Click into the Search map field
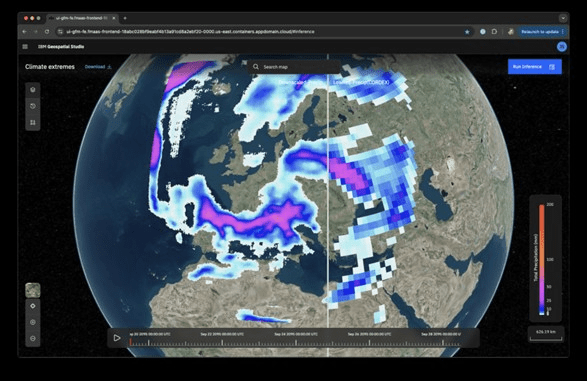 pyautogui.click(x=294, y=67)
